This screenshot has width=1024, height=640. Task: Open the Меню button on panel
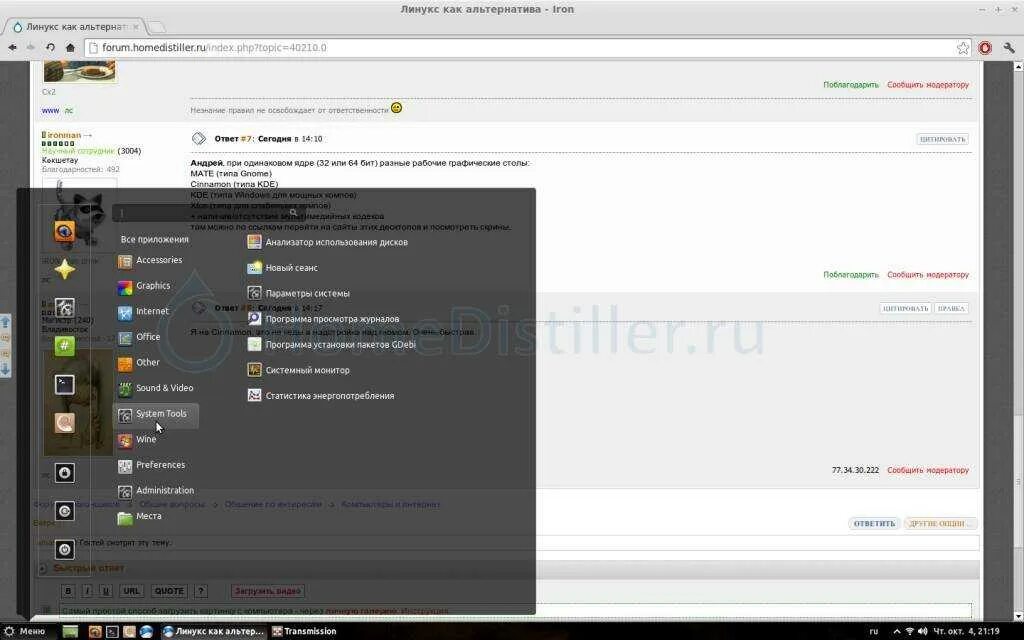[x=25, y=632]
